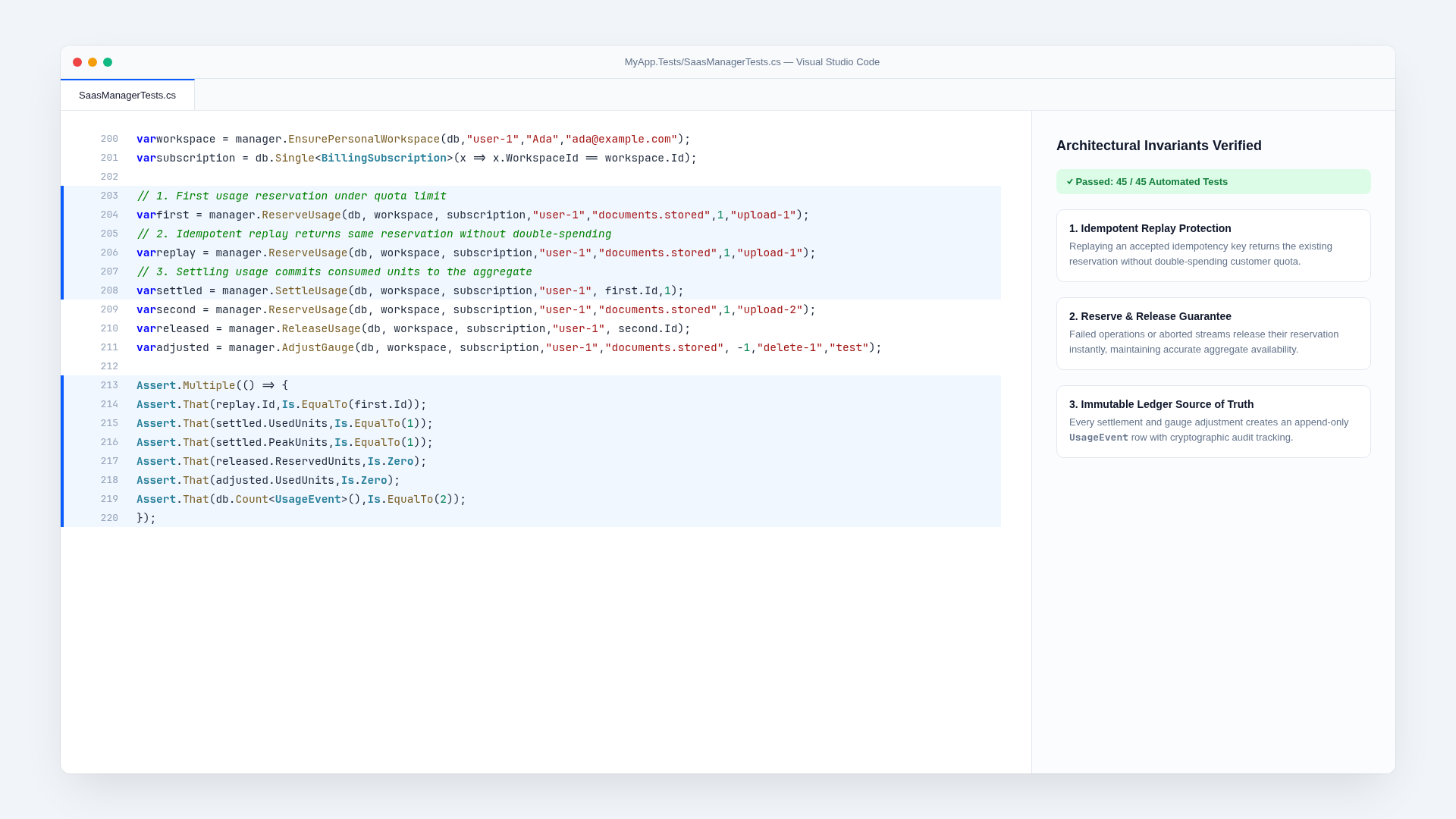The height and width of the screenshot is (819, 1456).
Task: Click the AdjustGauge method call
Action: tap(318, 348)
